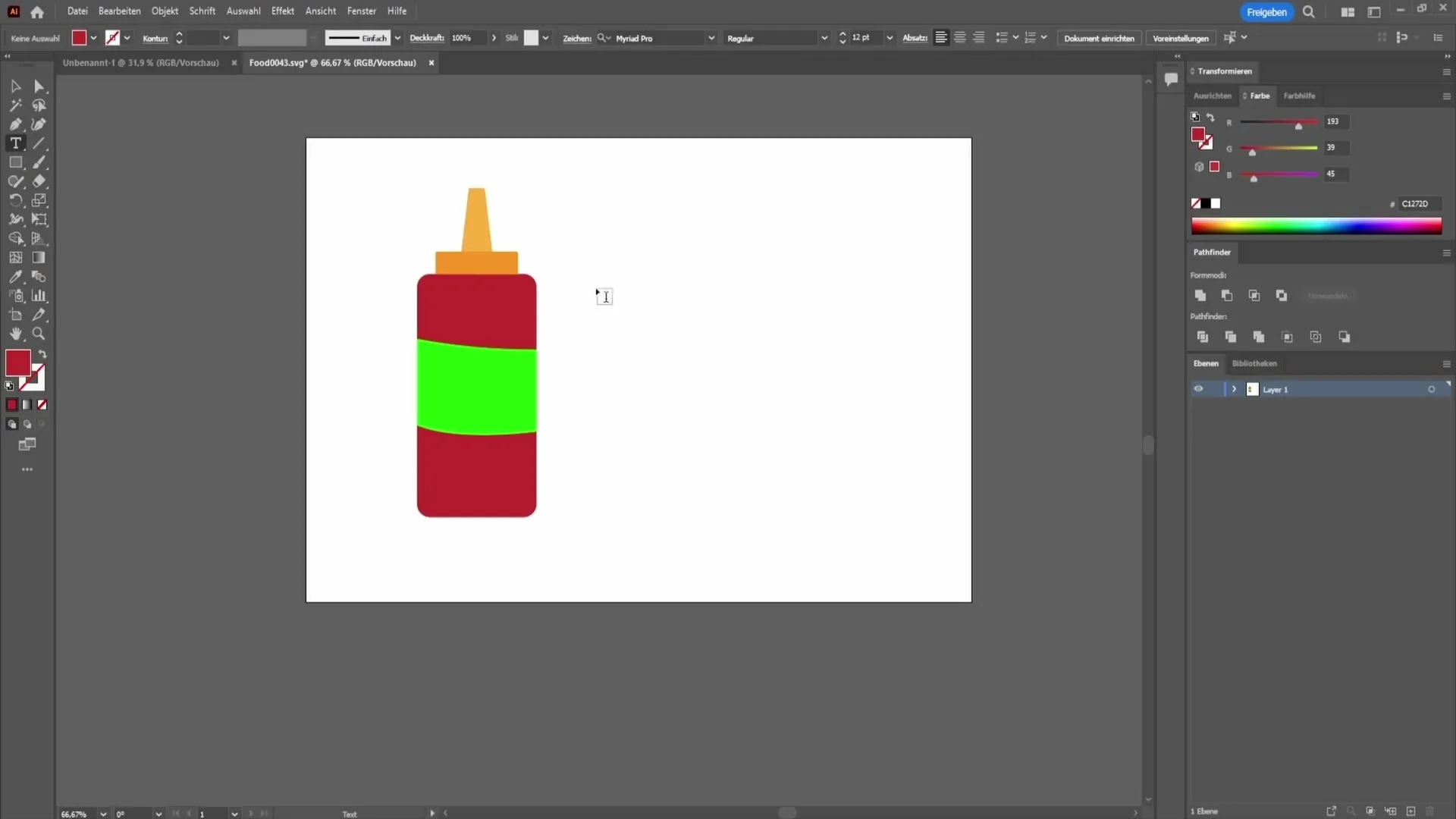Set paint mode to None

tap(42, 405)
